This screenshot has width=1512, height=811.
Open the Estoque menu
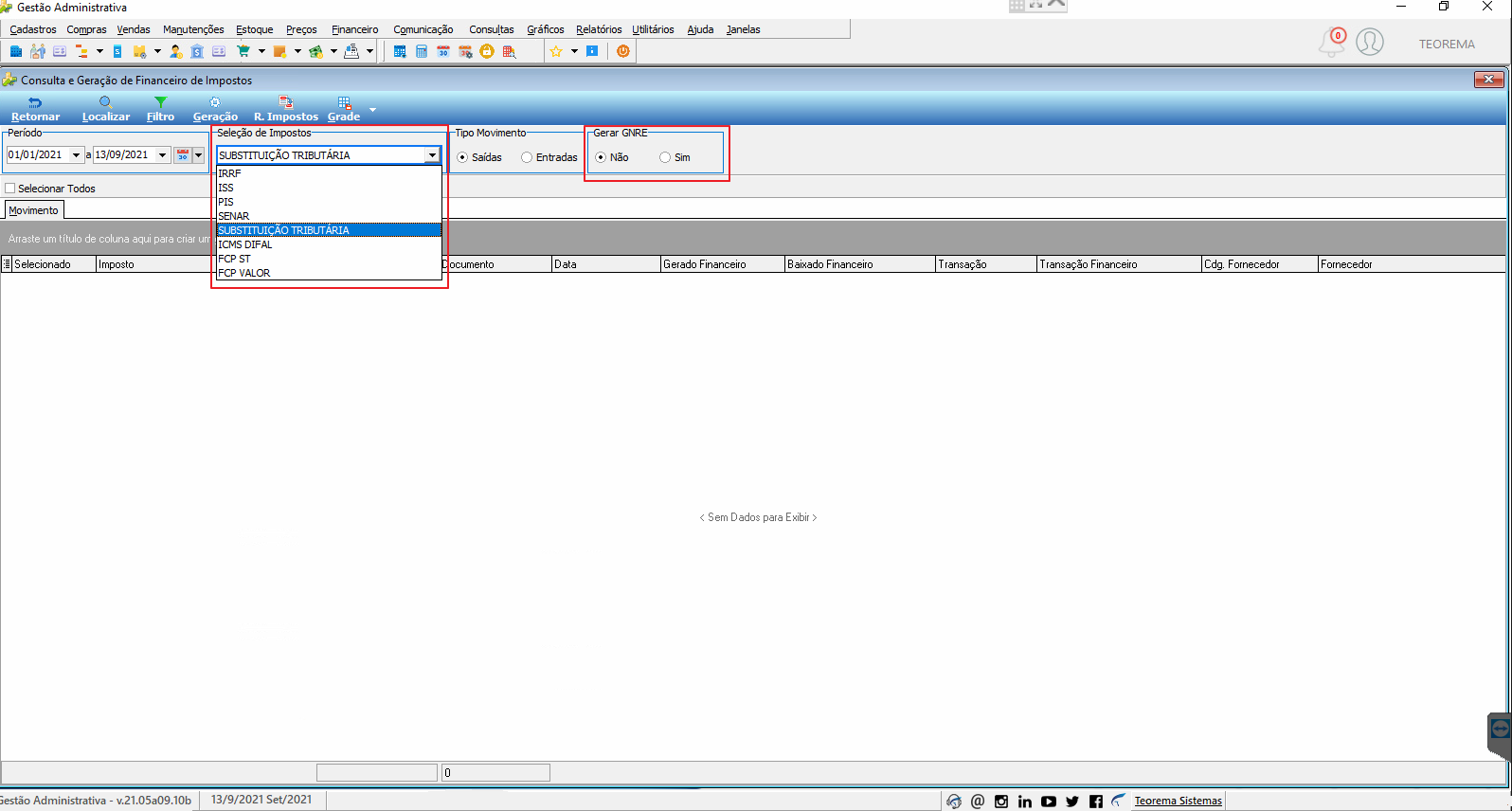coord(254,29)
